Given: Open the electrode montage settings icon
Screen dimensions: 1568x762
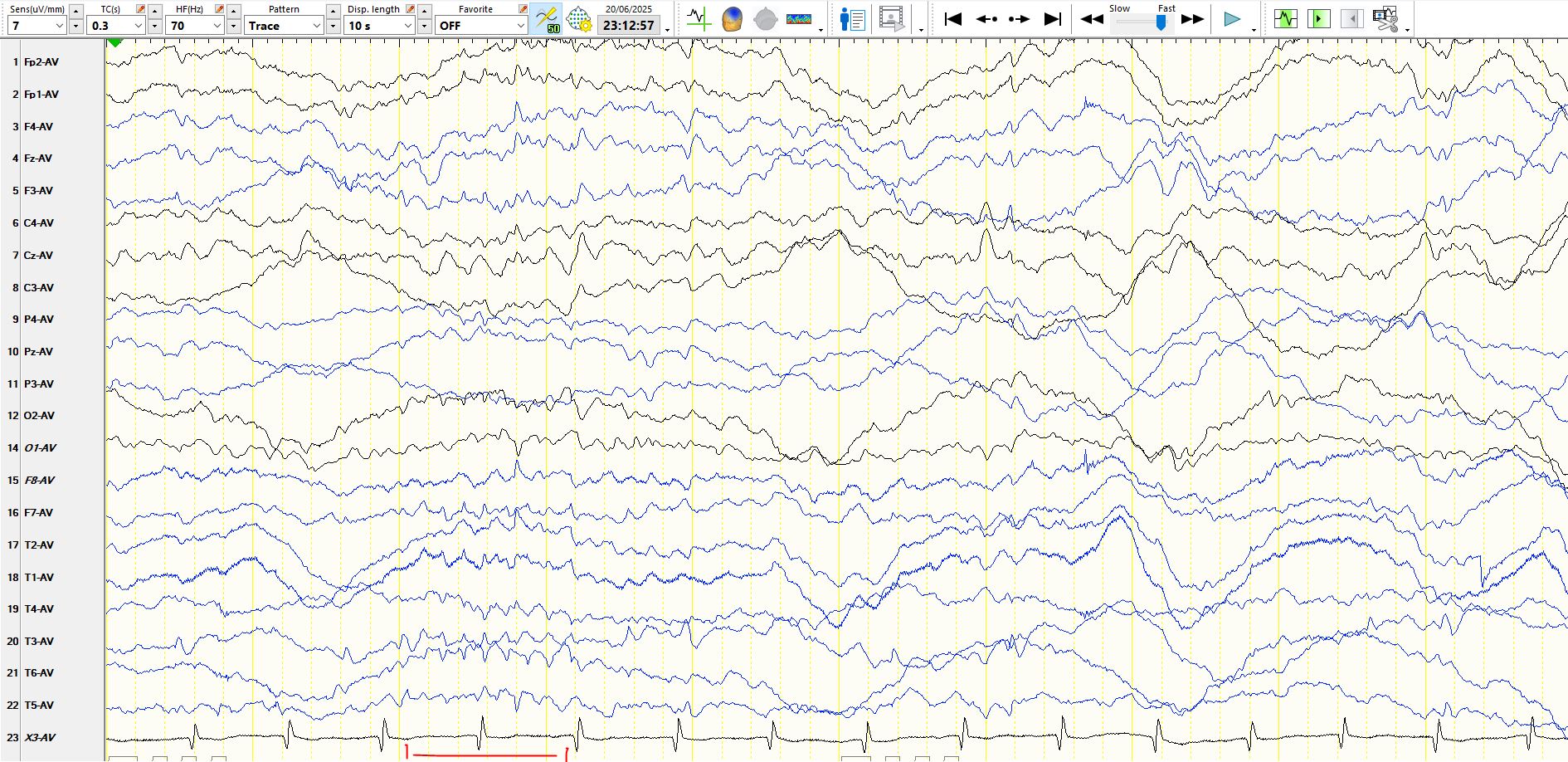Looking at the screenshot, I should coord(578,18).
